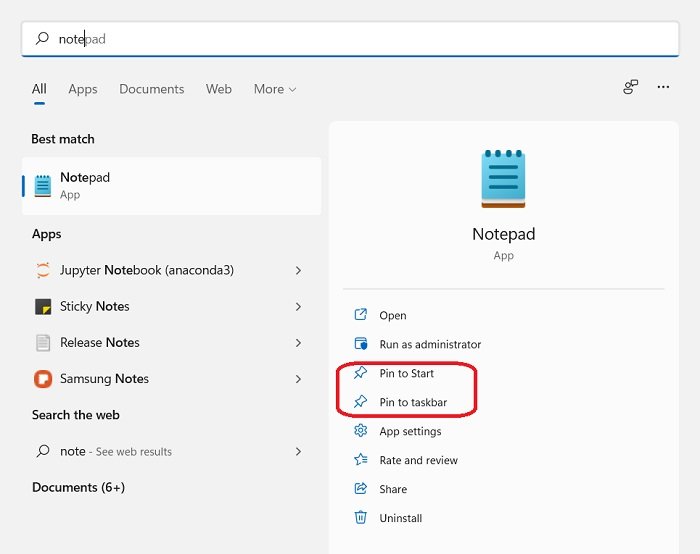Open the three-dot more options menu
The image size is (700, 554).
pyautogui.click(x=663, y=88)
